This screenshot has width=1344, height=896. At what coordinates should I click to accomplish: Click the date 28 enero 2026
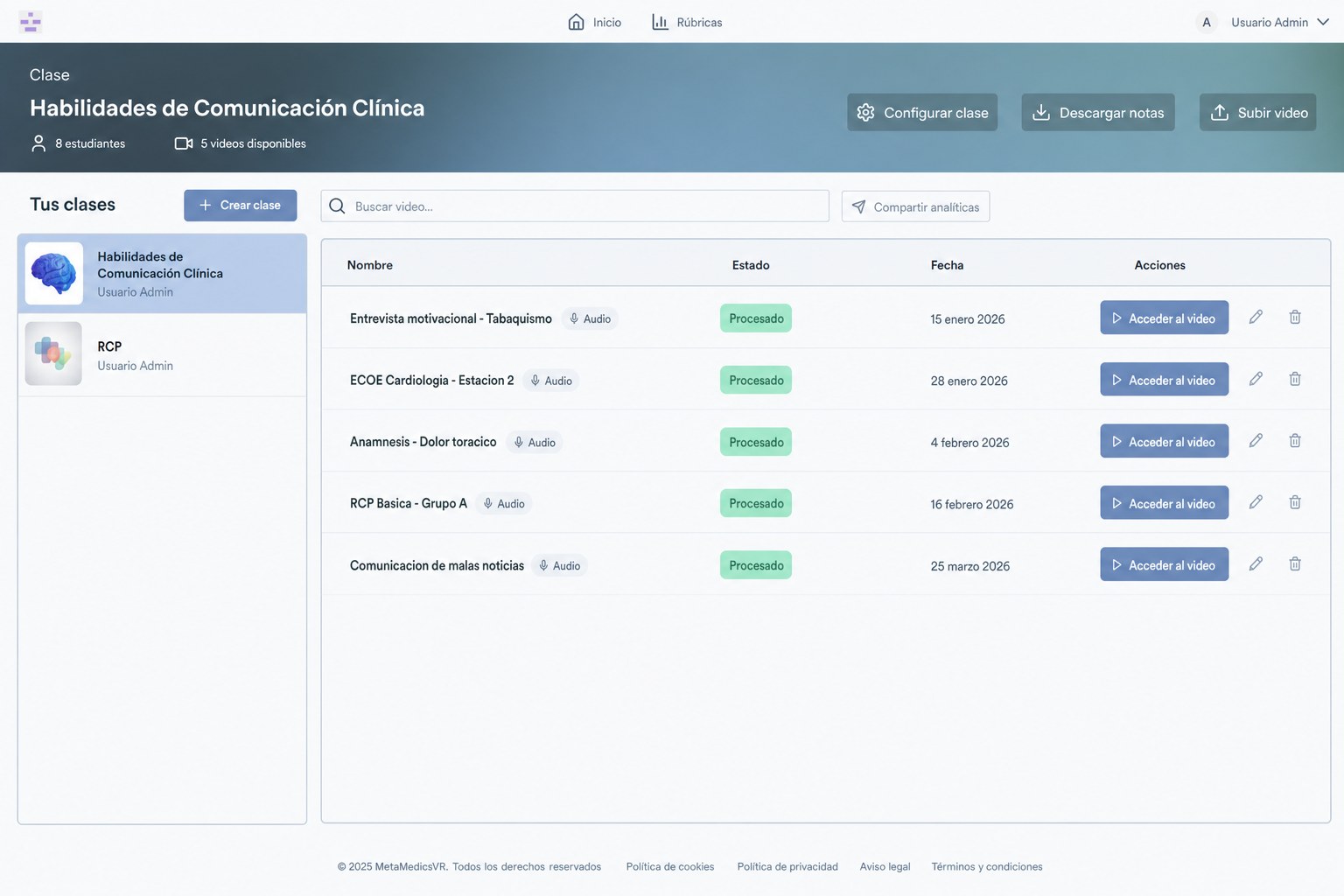(969, 381)
